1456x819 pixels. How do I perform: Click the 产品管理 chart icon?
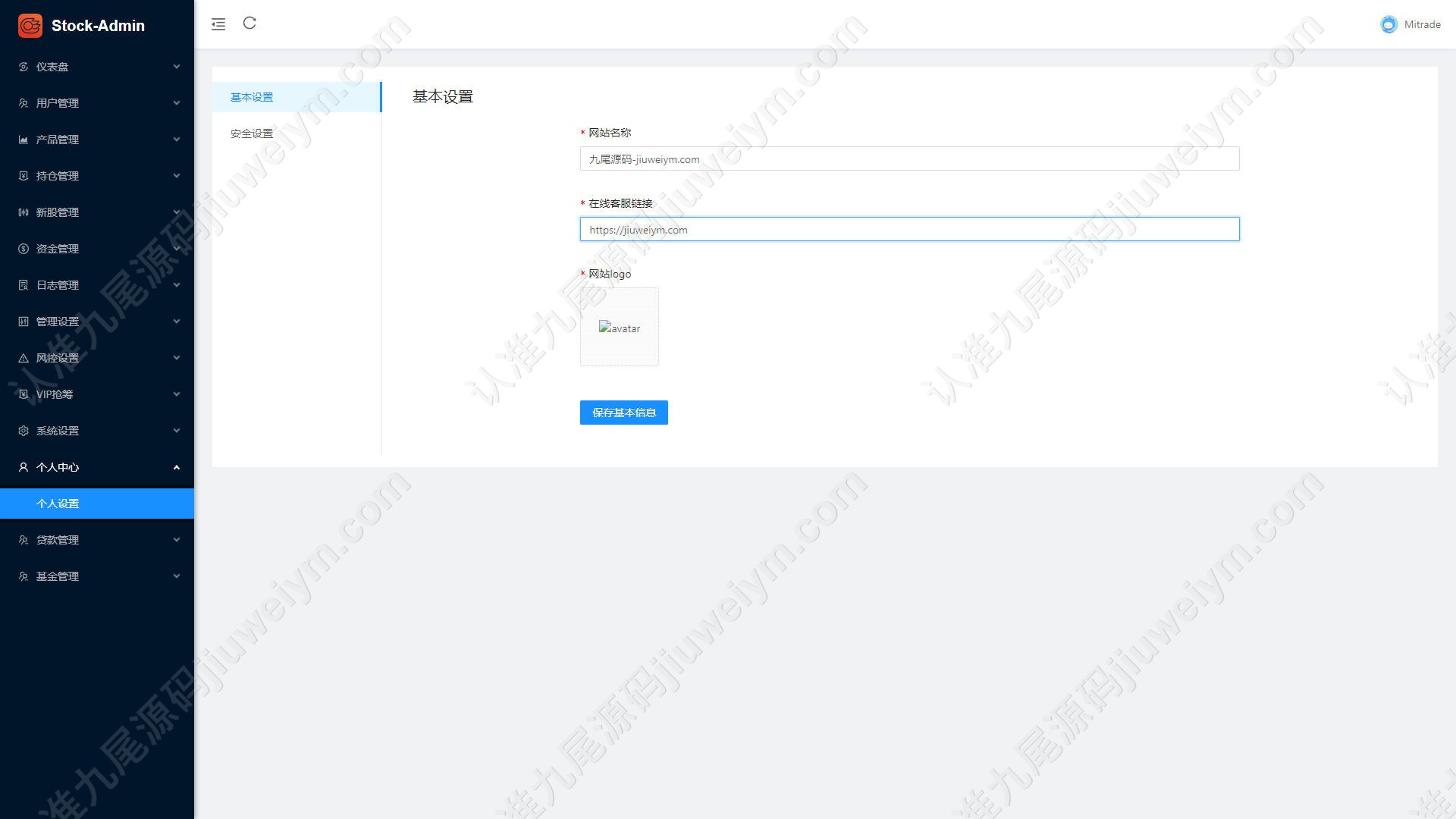pos(24,140)
